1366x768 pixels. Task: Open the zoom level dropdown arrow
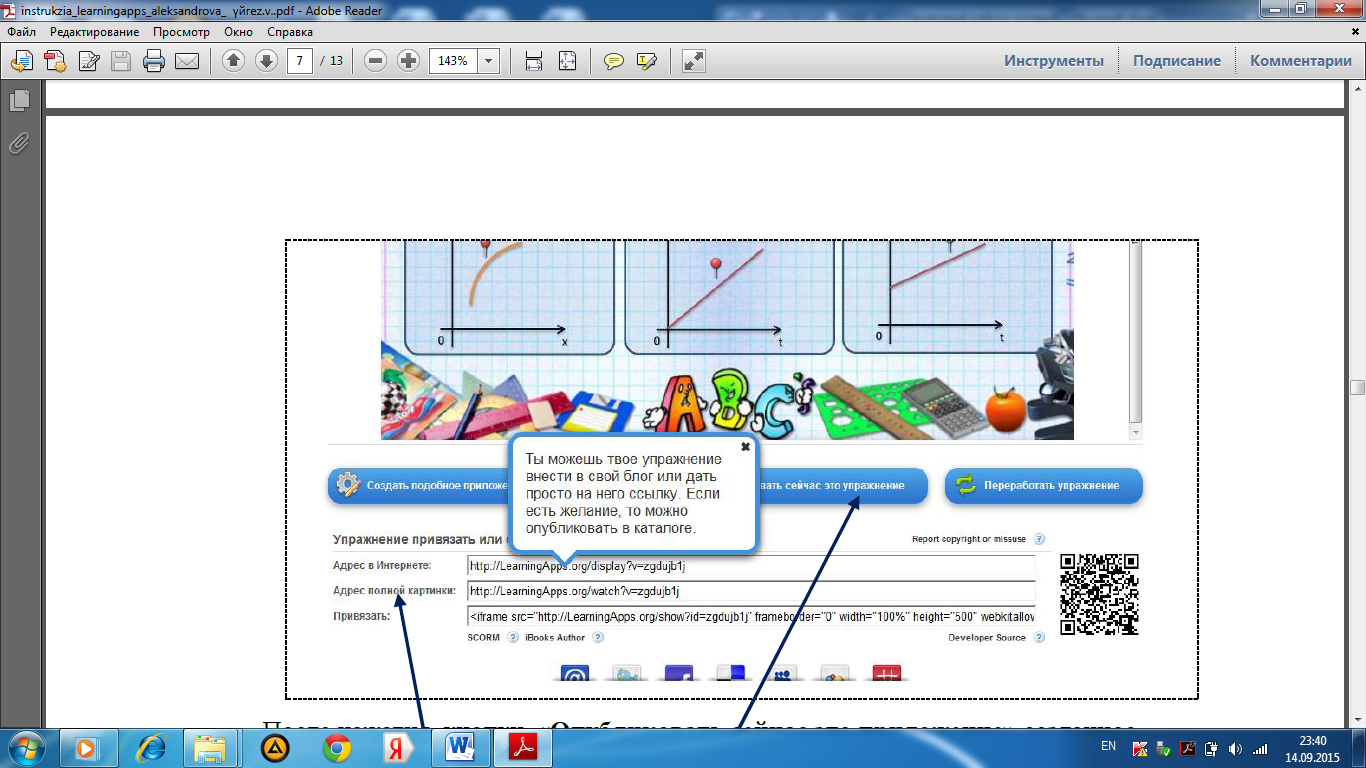489,61
